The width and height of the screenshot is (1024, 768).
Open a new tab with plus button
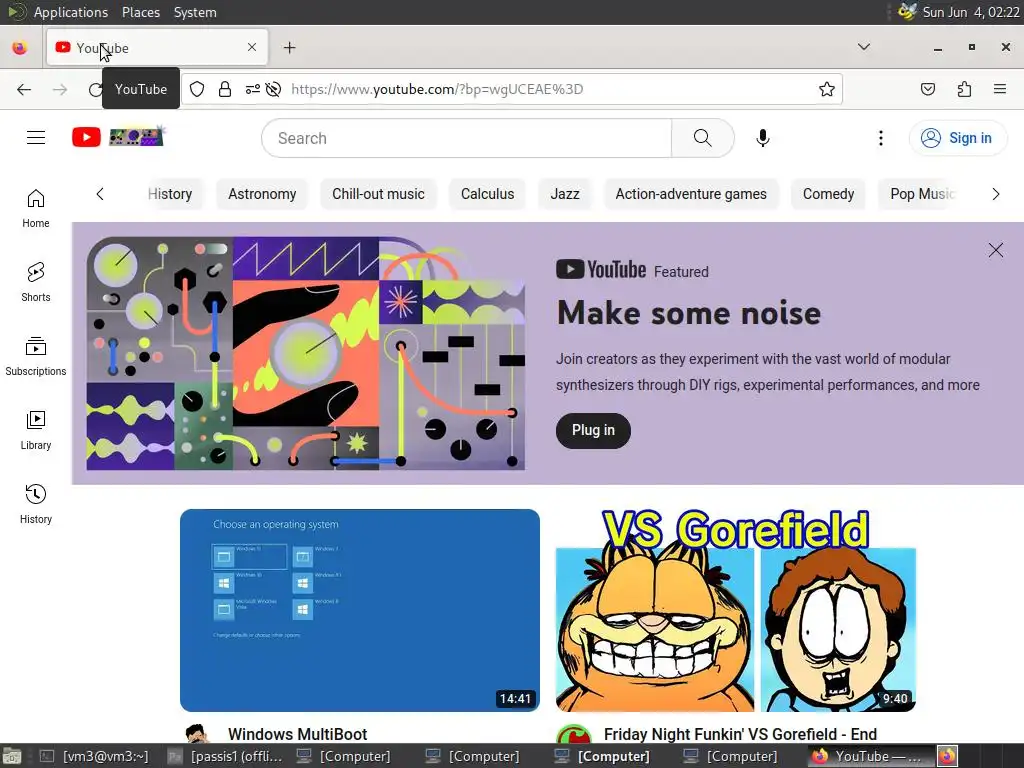coord(289,48)
